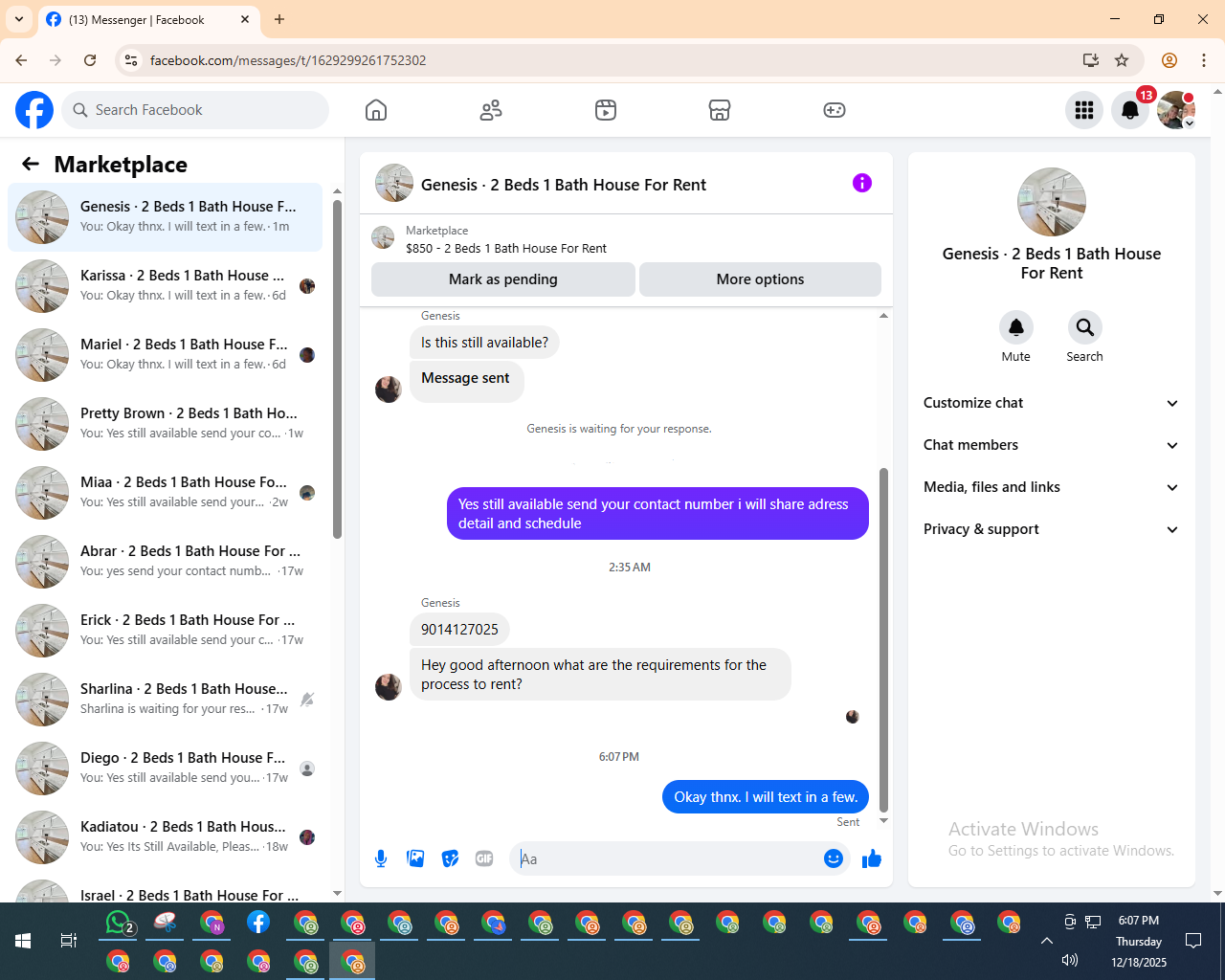Expand Privacy & support section
1225x980 pixels.
tap(1052, 529)
